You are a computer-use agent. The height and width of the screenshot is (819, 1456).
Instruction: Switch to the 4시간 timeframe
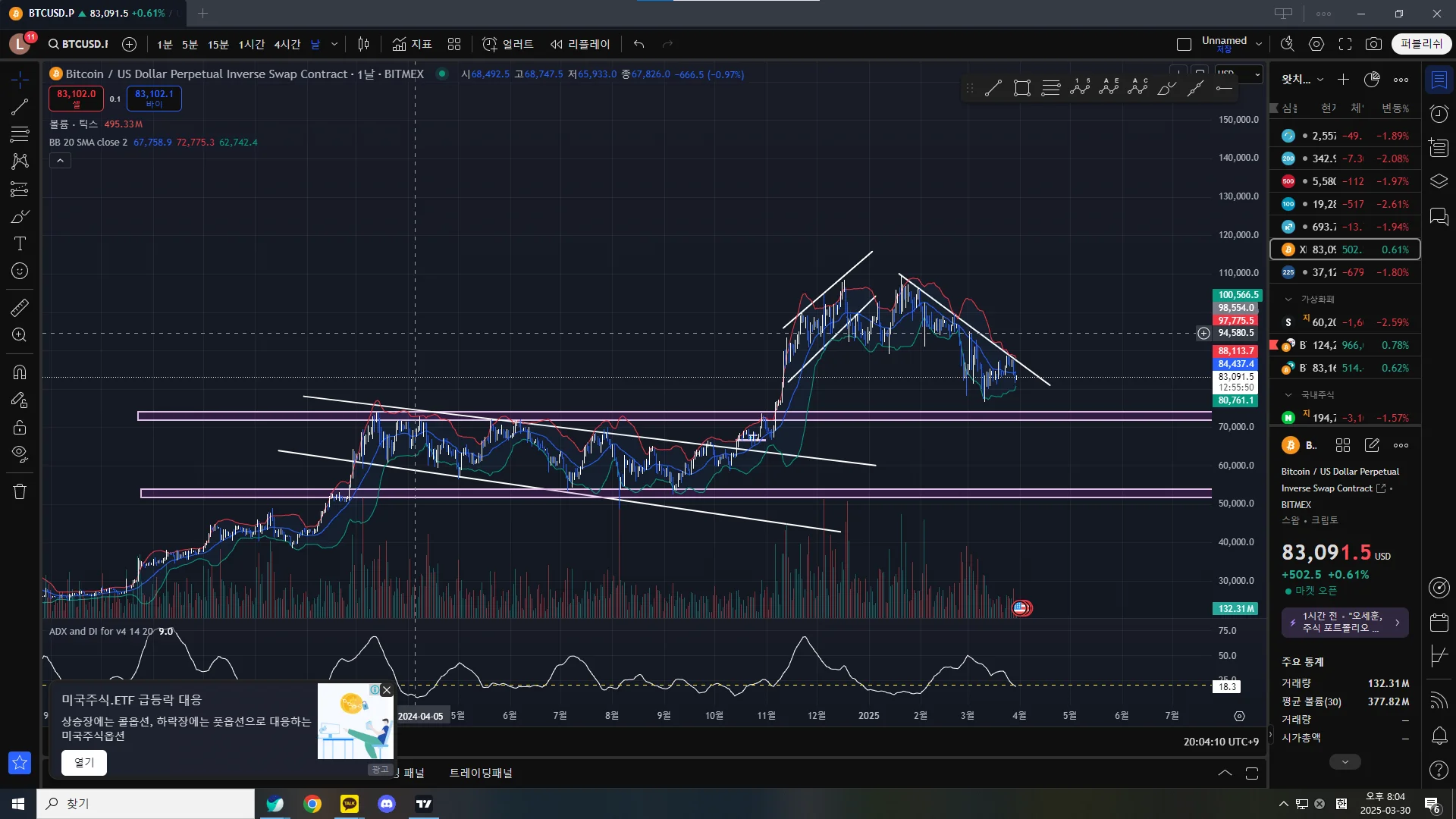(x=287, y=44)
